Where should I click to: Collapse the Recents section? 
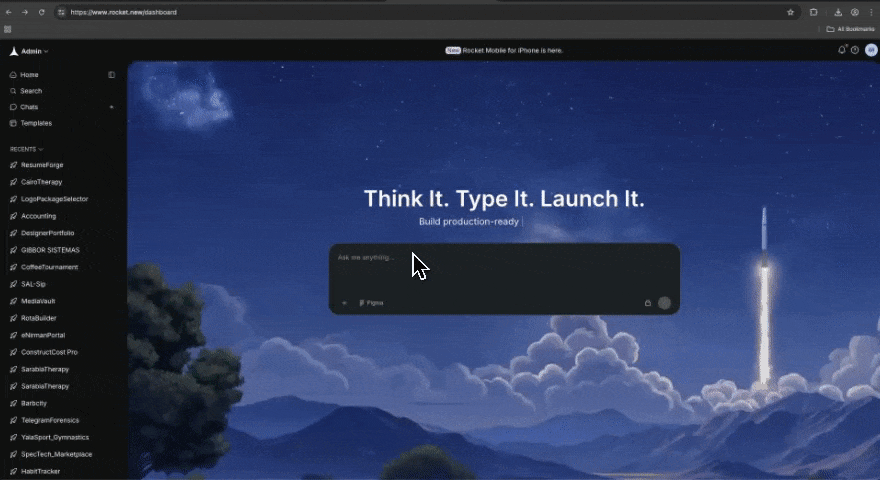(x=26, y=149)
